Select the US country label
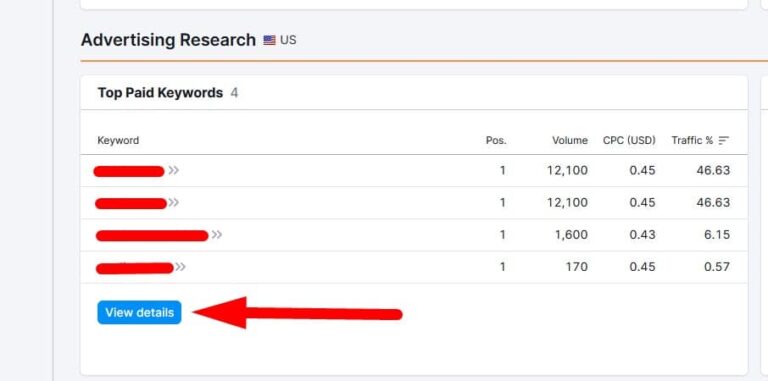 288,40
